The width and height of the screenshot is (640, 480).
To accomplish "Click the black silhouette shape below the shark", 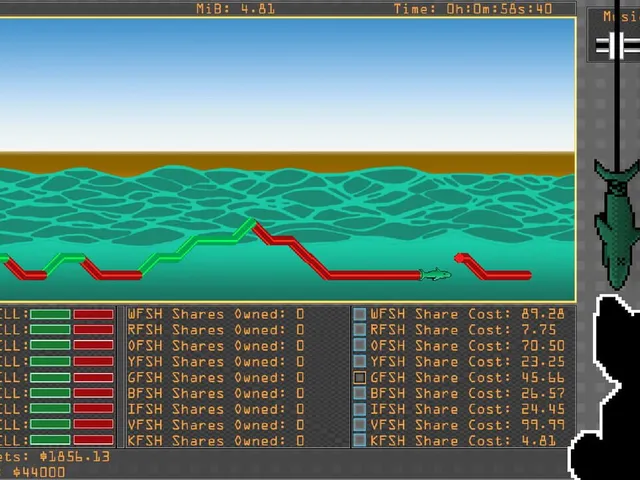I will point(605,388).
